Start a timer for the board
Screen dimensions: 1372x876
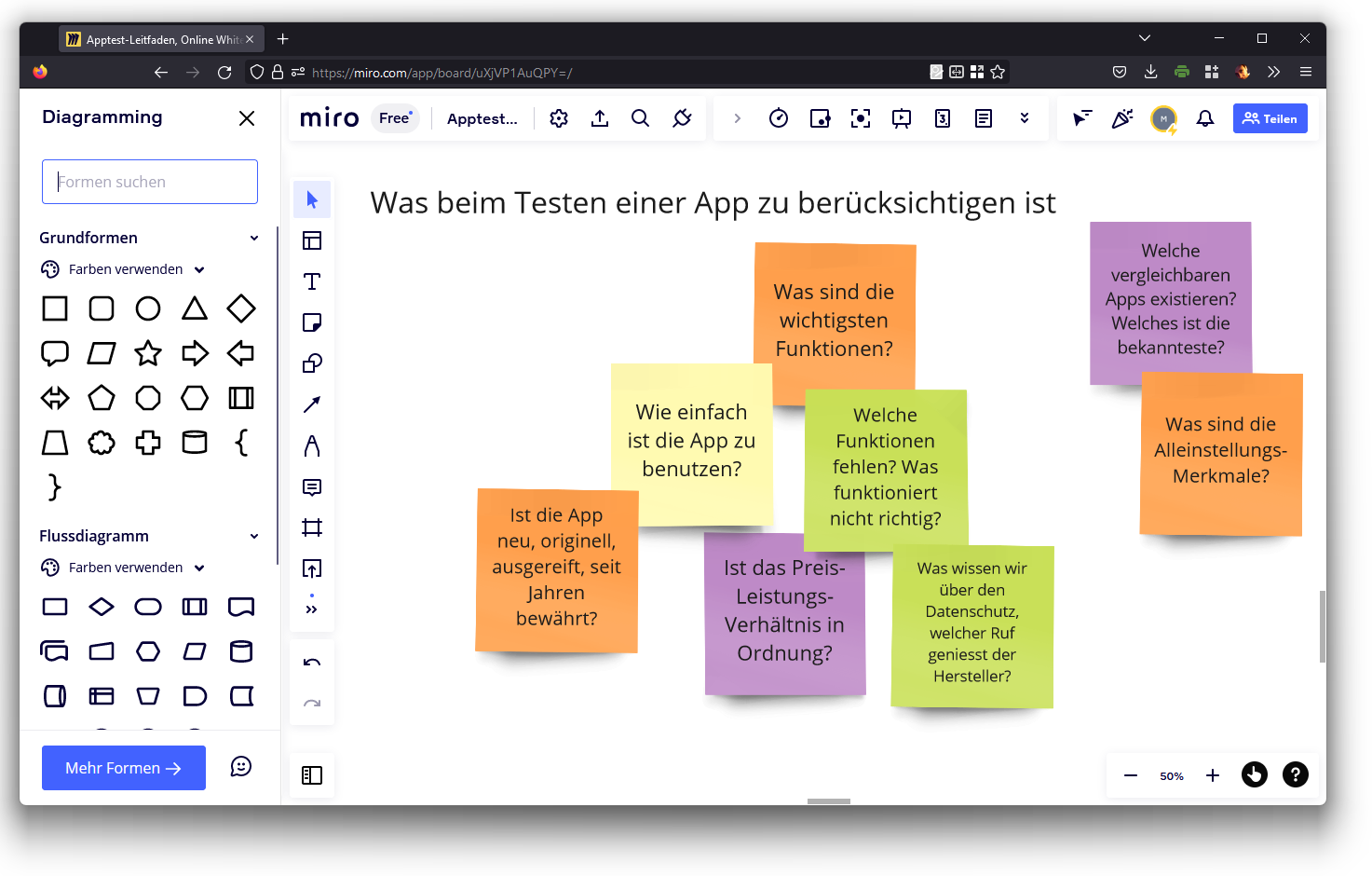click(779, 118)
